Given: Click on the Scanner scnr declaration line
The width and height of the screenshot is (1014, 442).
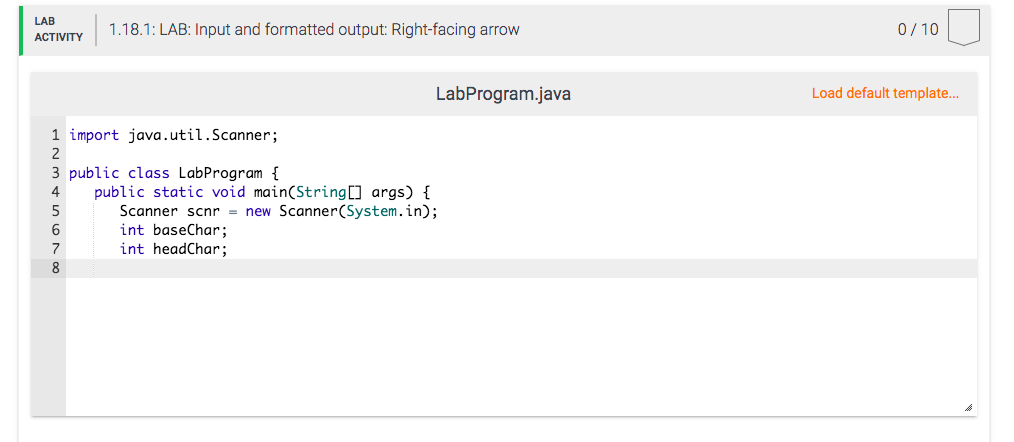Looking at the screenshot, I should pos(278,211).
